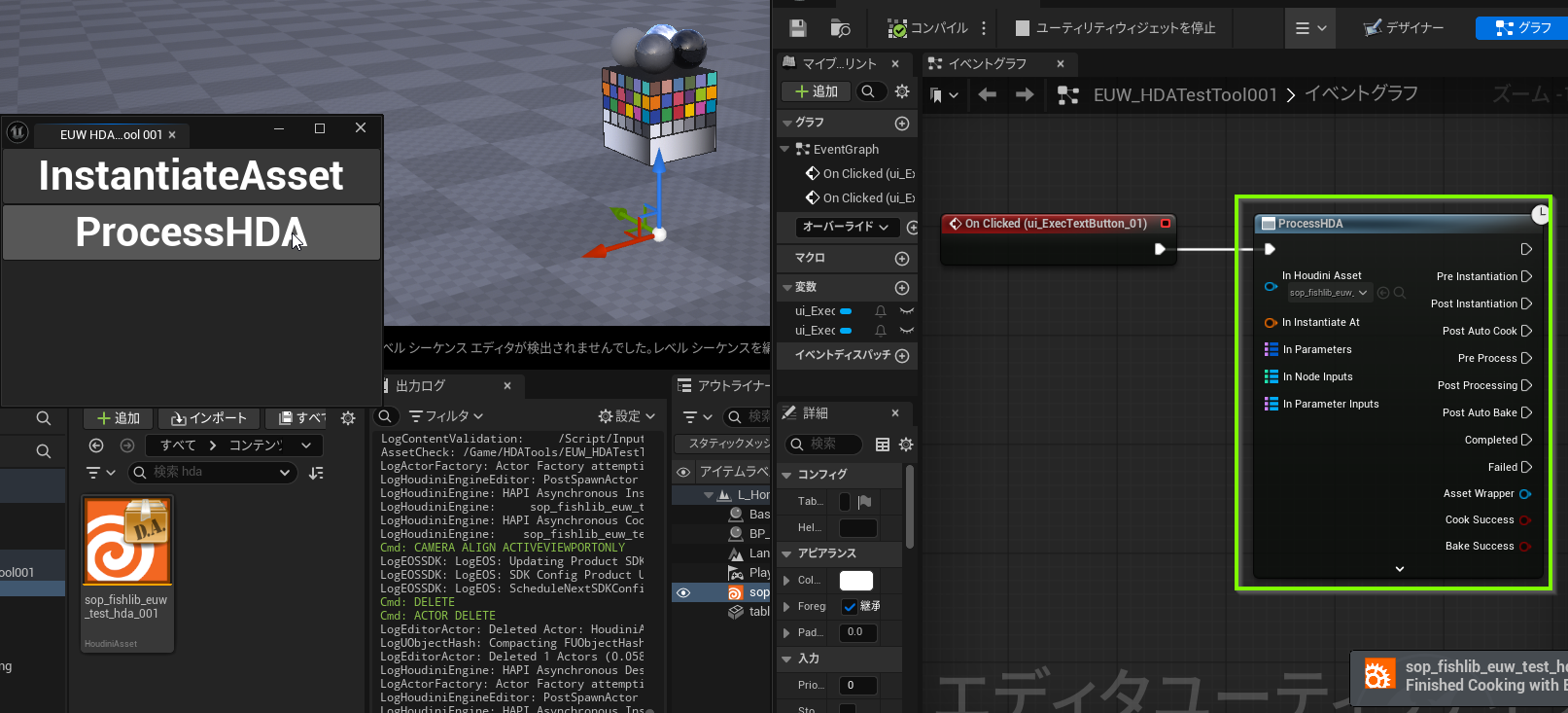1568x713 pixels.
Task: Open the bookmarks icon in graph toolbar
Action: tap(937, 95)
